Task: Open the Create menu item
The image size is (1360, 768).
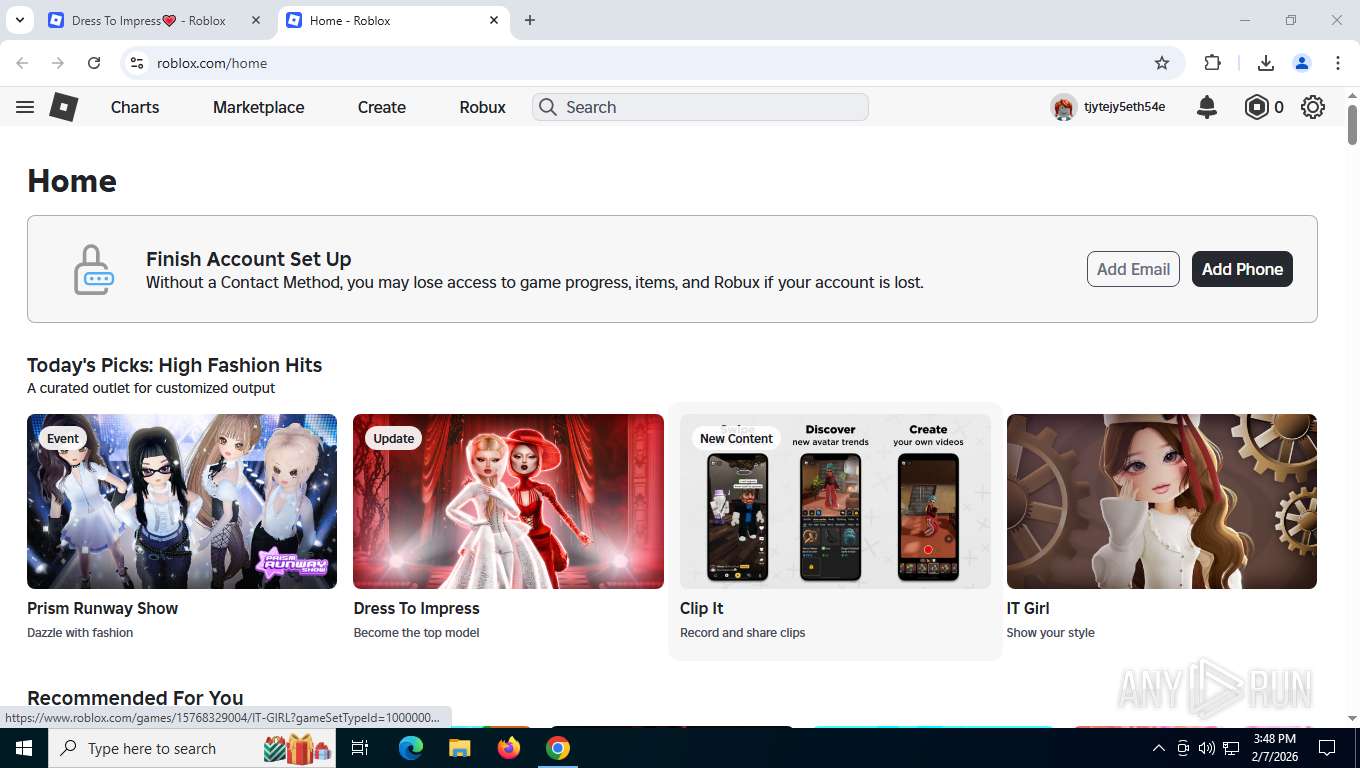Action: pyautogui.click(x=382, y=107)
